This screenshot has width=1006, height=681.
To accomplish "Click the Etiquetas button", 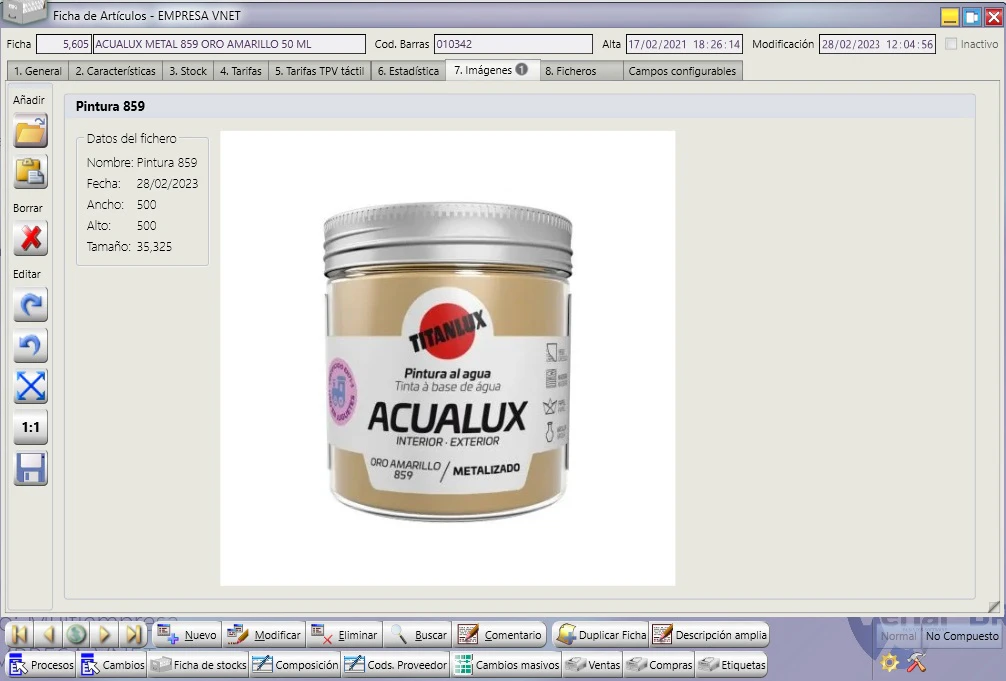I will tap(731, 665).
